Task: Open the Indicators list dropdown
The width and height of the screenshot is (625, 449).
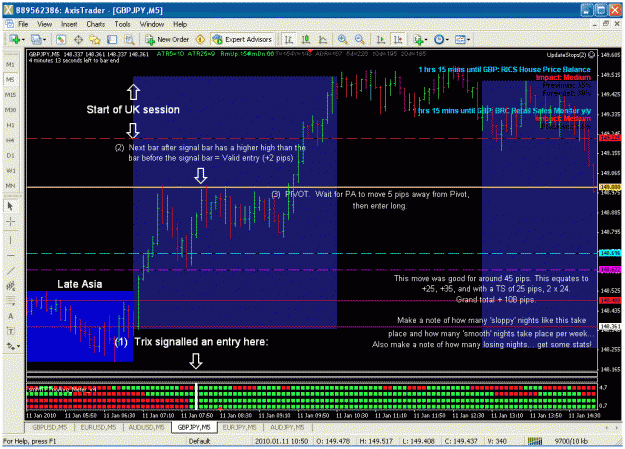Action: point(420,39)
